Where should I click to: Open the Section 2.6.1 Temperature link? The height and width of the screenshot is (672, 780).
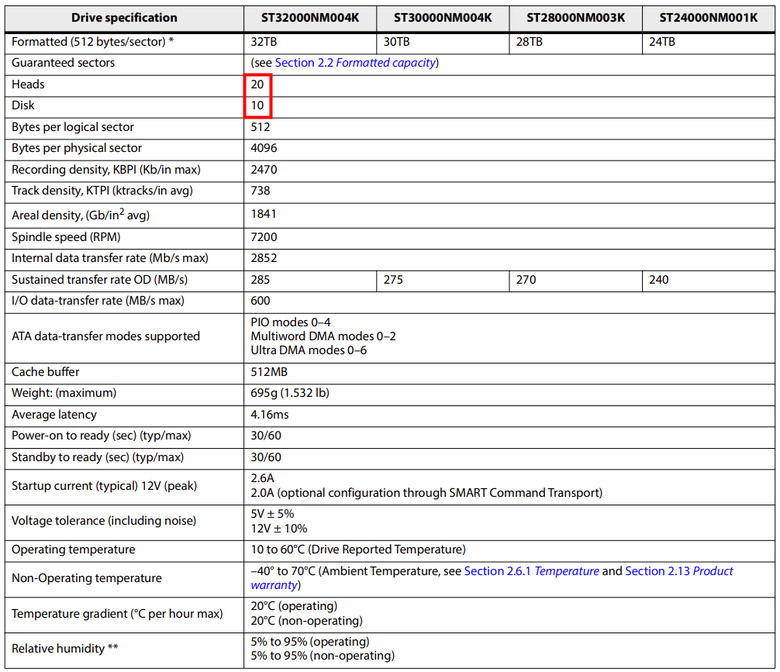tap(531, 571)
